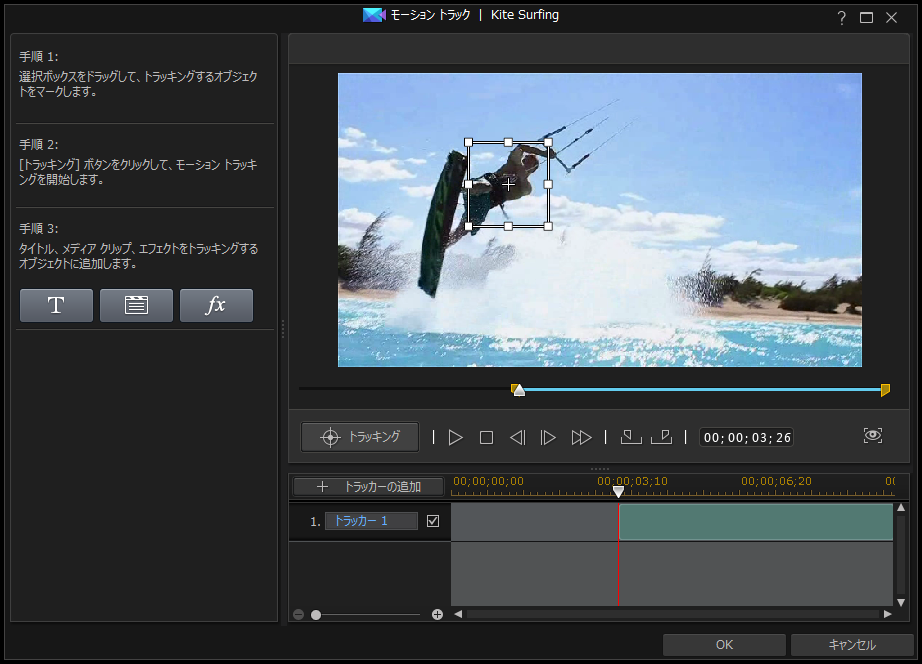Open help with the question mark icon

click(842, 17)
